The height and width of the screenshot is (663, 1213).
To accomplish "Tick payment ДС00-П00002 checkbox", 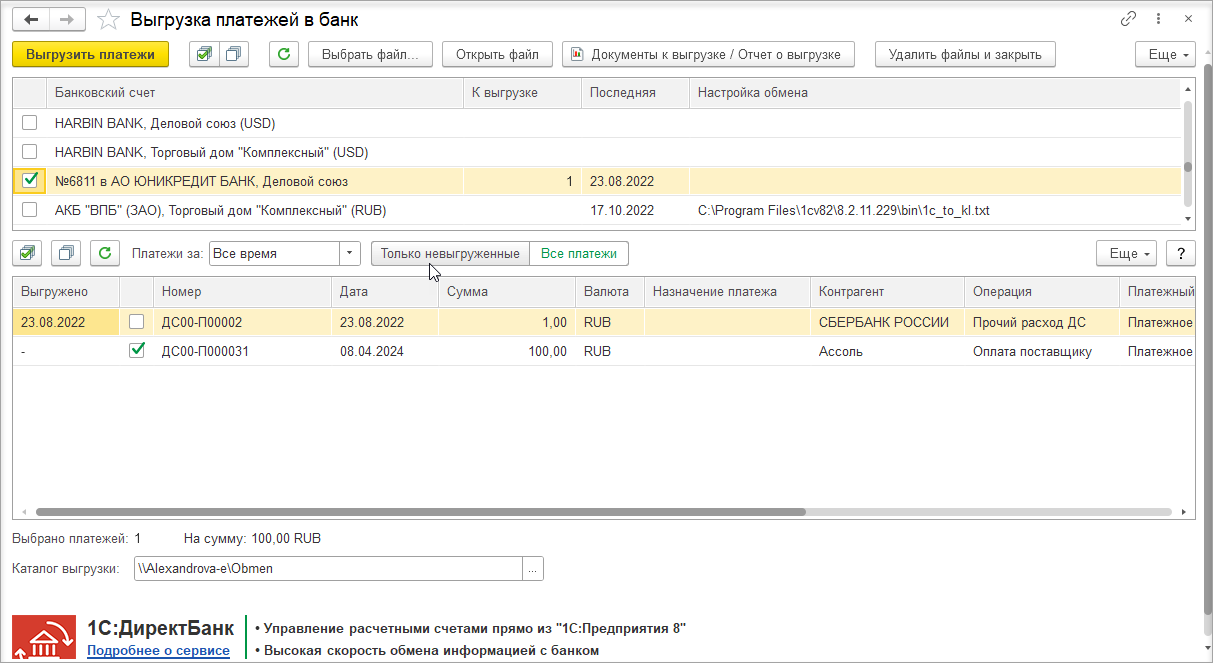I will pyautogui.click(x=137, y=322).
